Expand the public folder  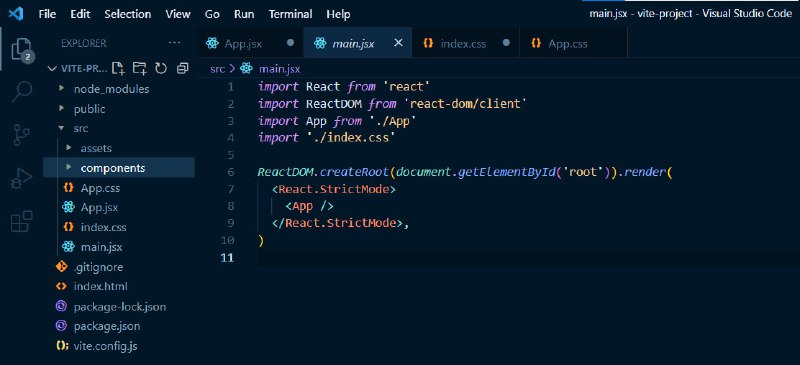(x=61, y=108)
